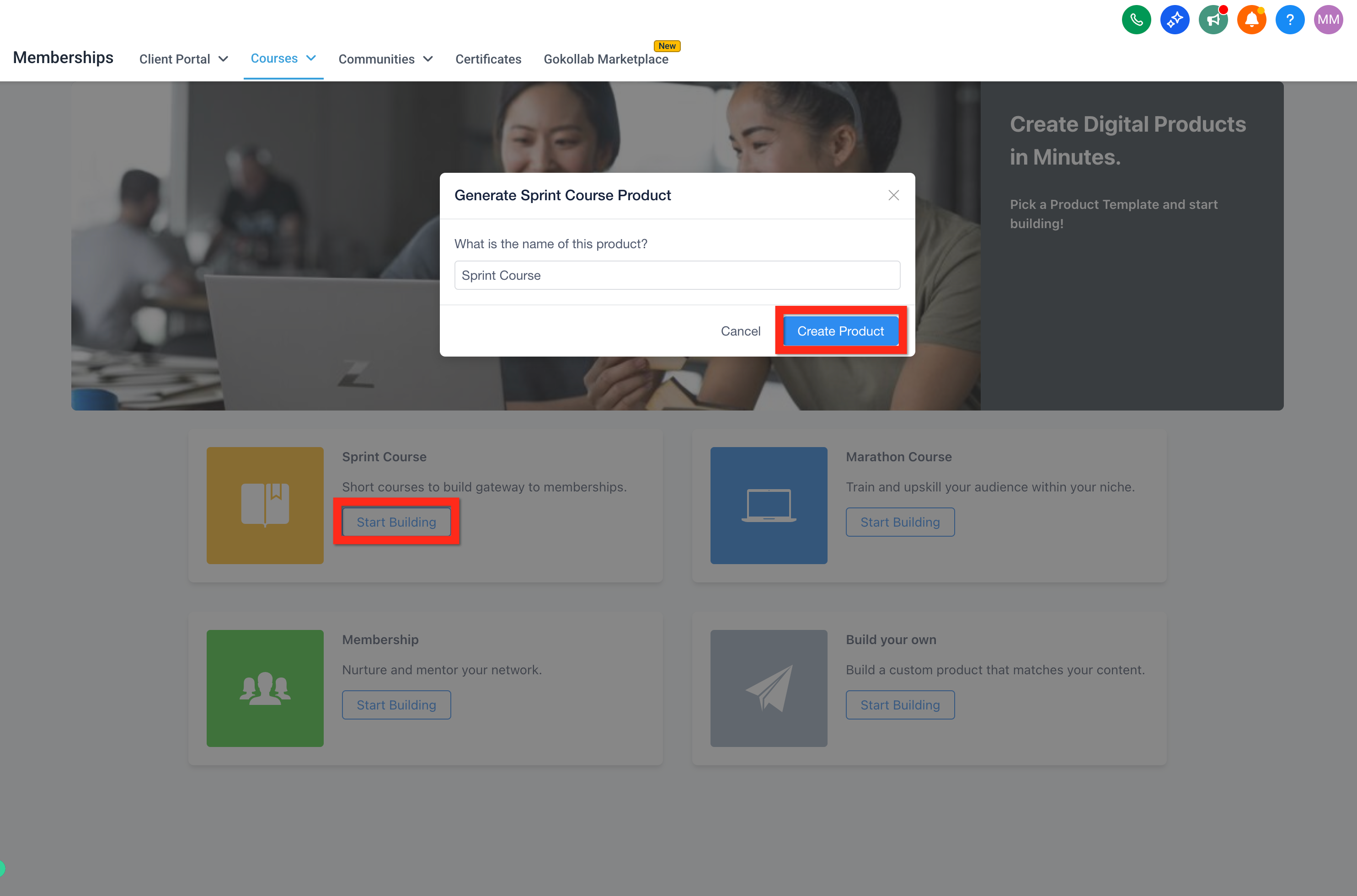This screenshot has height=896, width=1357.
Task: Go to Gokollab Marketplace tab
Action: (x=606, y=59)
